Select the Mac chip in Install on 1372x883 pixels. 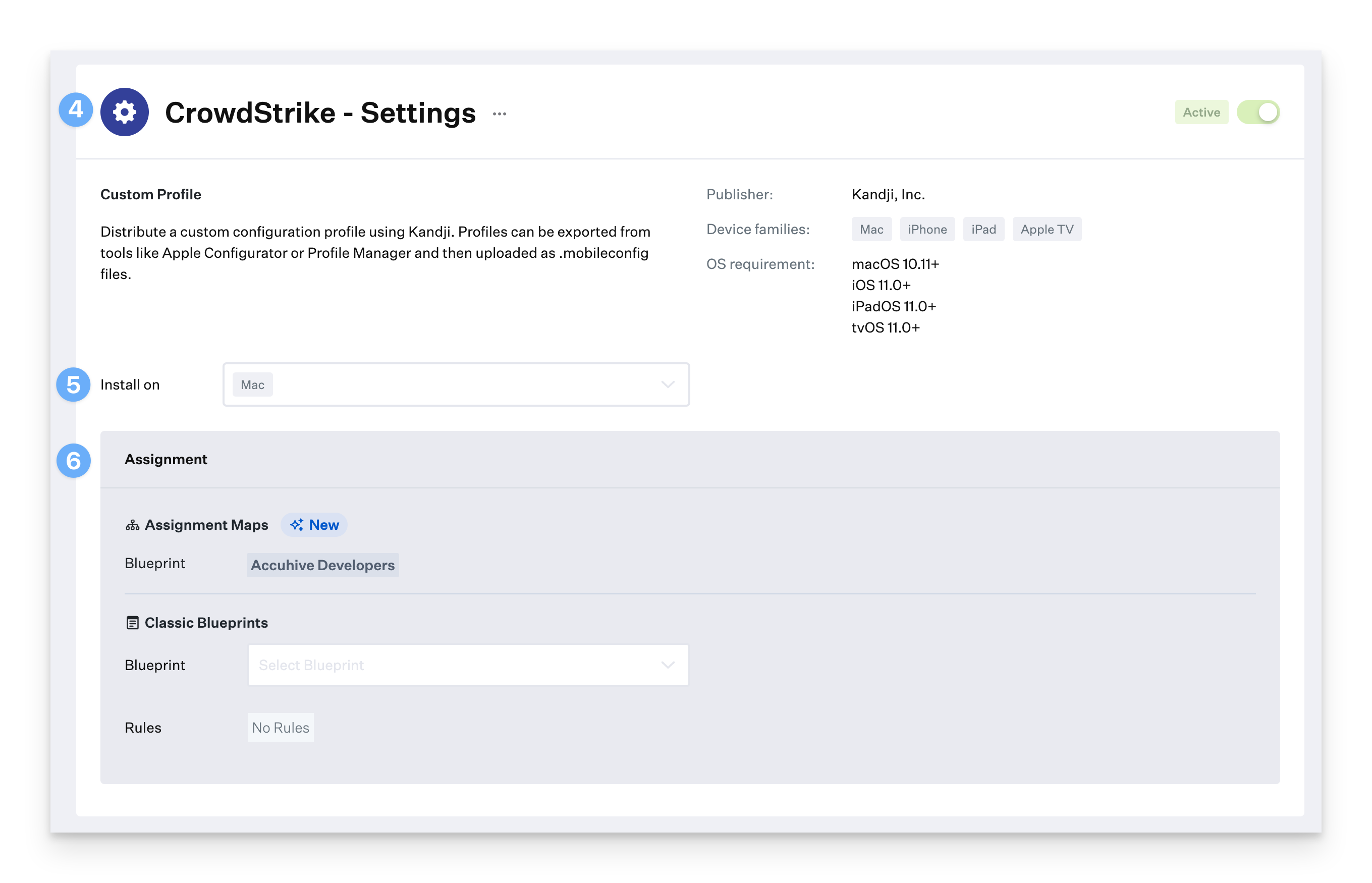pos(252,384)
